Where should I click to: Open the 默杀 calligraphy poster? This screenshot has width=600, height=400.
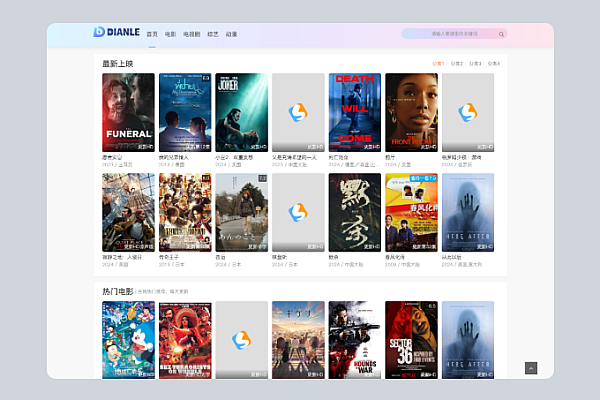point(355,212)
